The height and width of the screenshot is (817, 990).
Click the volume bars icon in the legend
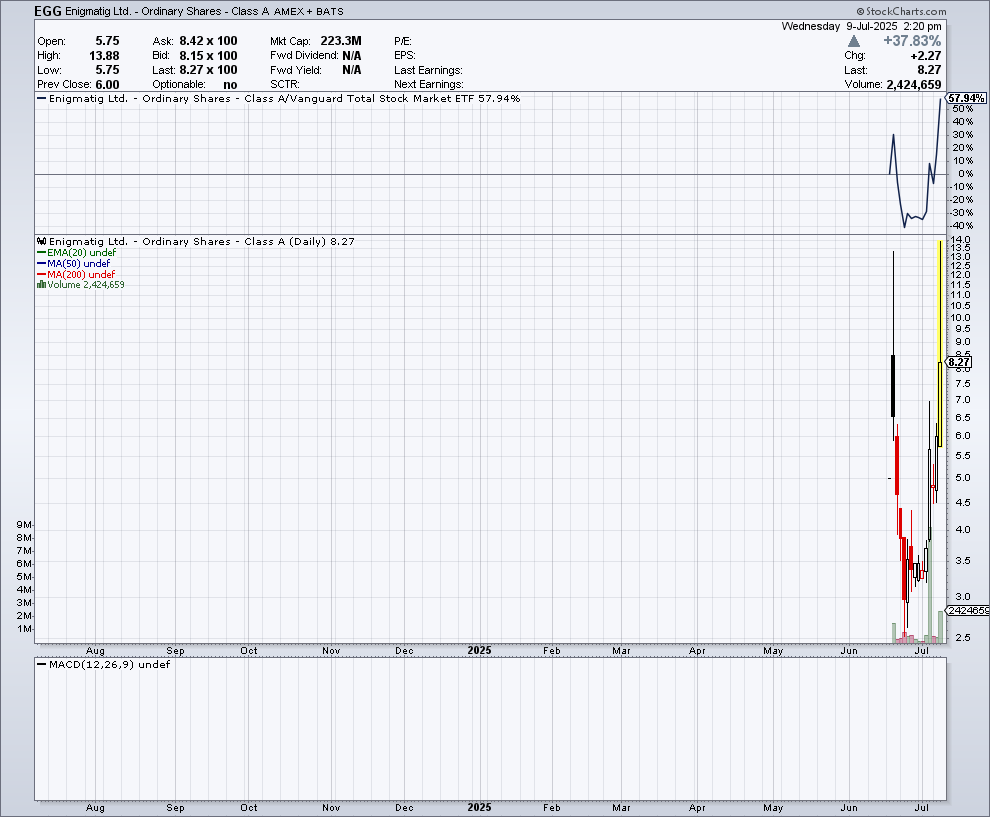42,285
